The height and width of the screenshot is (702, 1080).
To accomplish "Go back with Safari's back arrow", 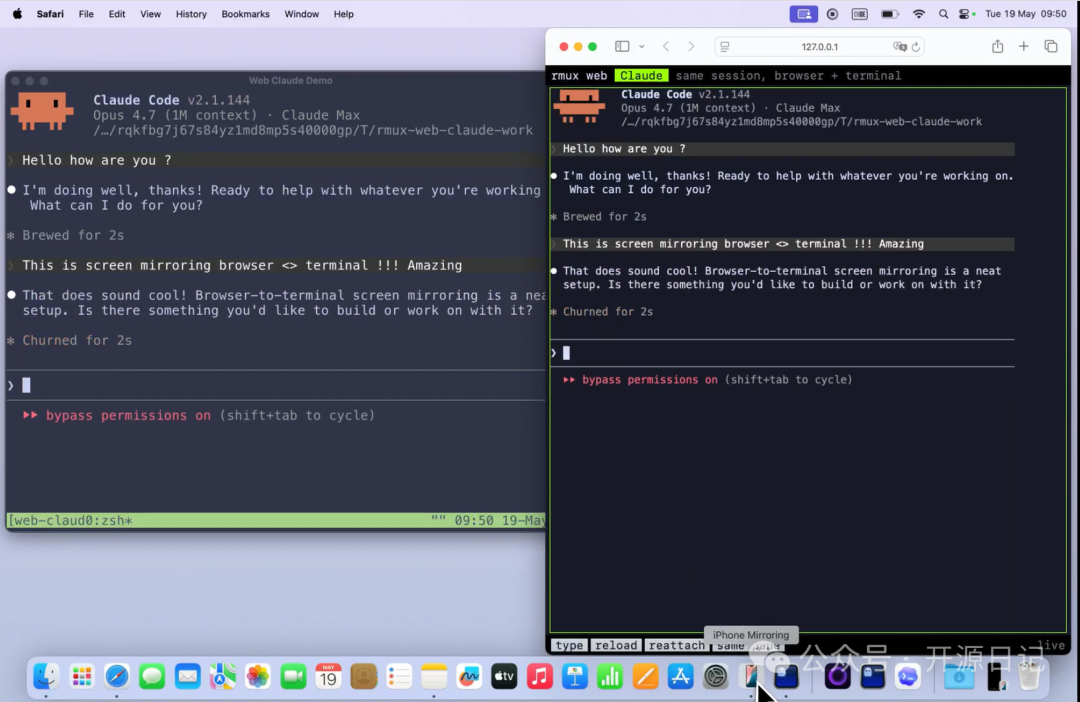I will click(x=666, y=46).
